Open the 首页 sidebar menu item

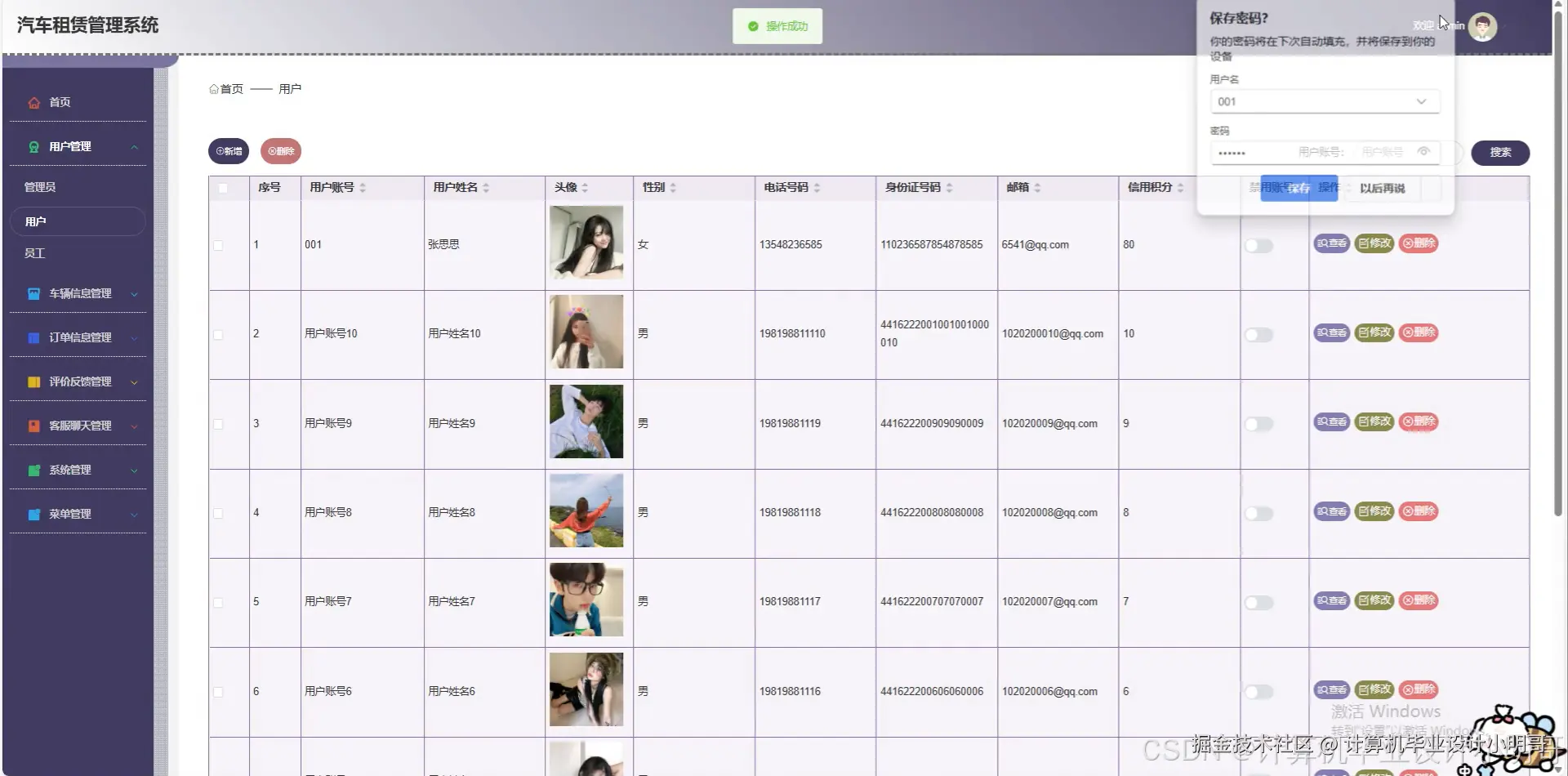[x=78, y=102]
